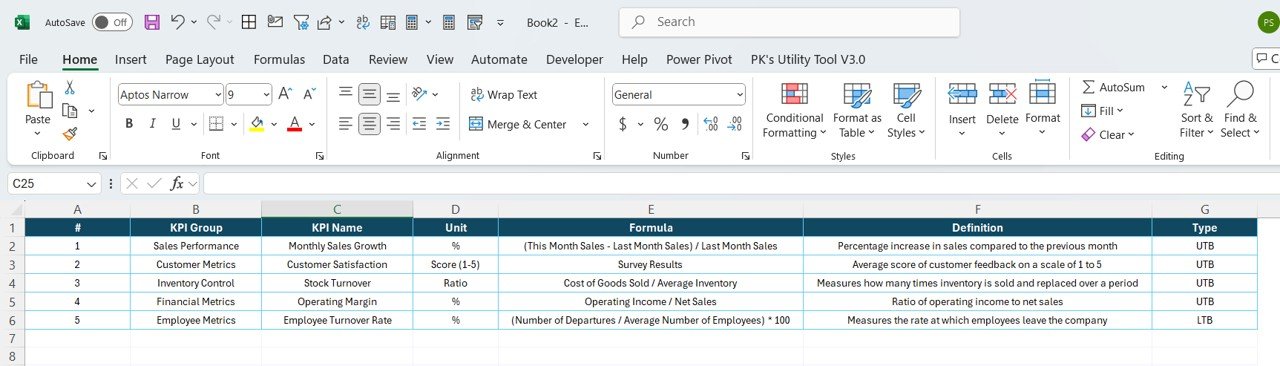Image resolution: width=1280 pixels, height=366 pixels.
Task: Increase decimal places
Action: [x=711, y=124]
